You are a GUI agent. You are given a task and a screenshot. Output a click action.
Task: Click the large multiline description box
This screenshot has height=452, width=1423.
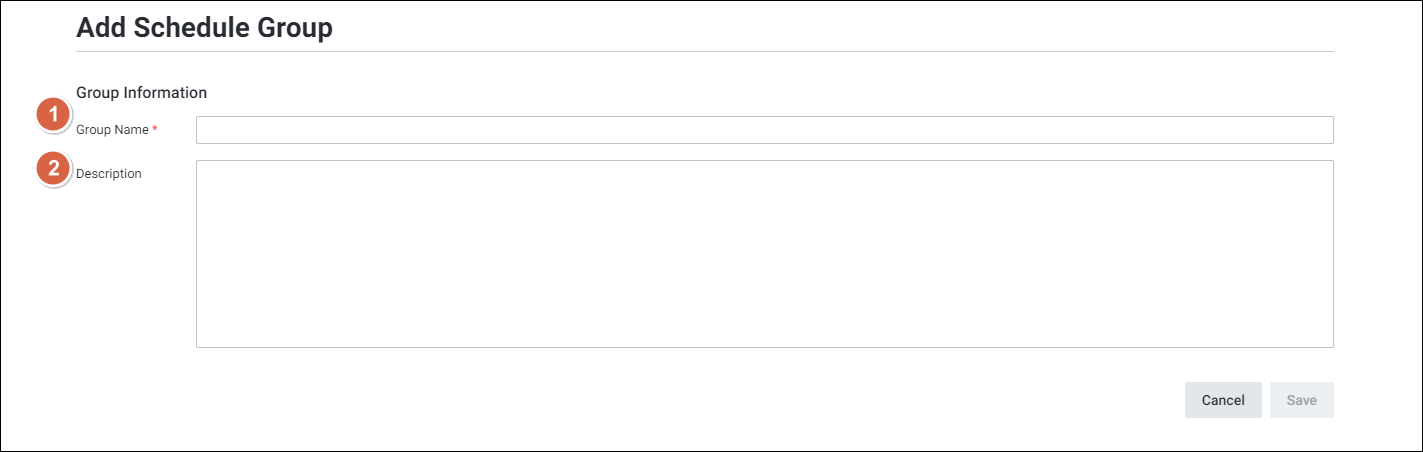coord(764,254)
